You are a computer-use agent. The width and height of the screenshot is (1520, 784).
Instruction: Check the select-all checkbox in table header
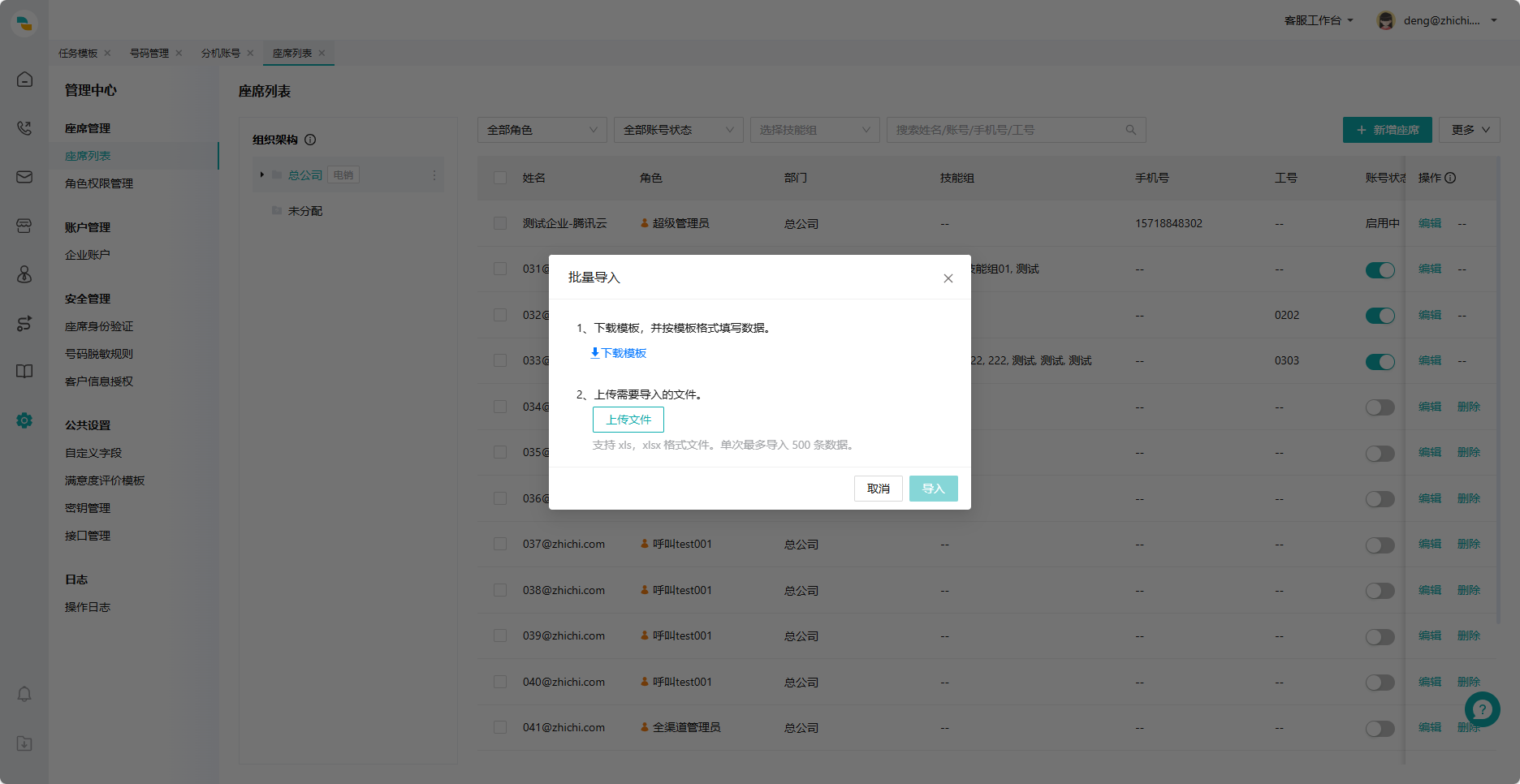(x=500, y=178)
